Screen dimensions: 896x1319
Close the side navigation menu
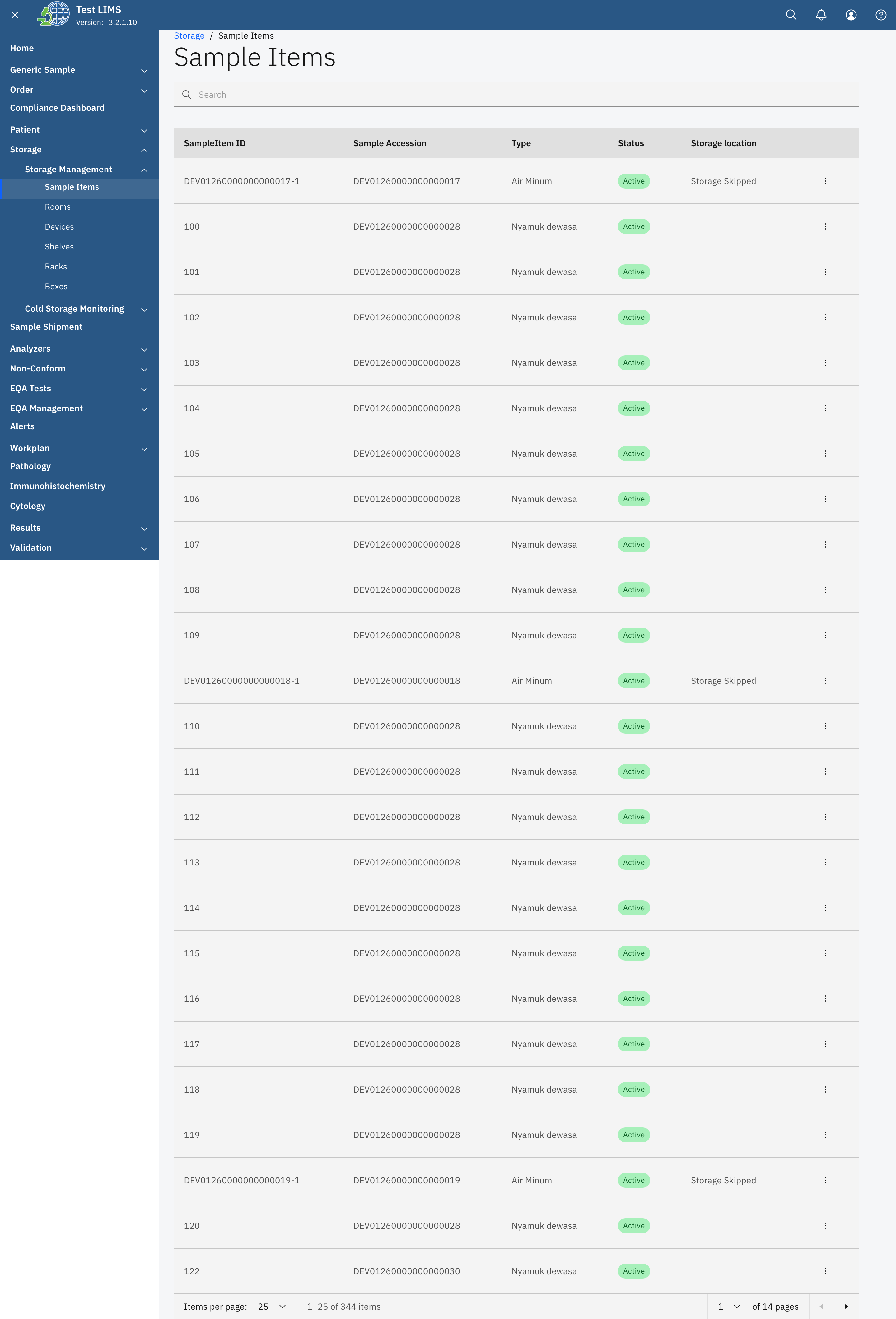[15, 15]
